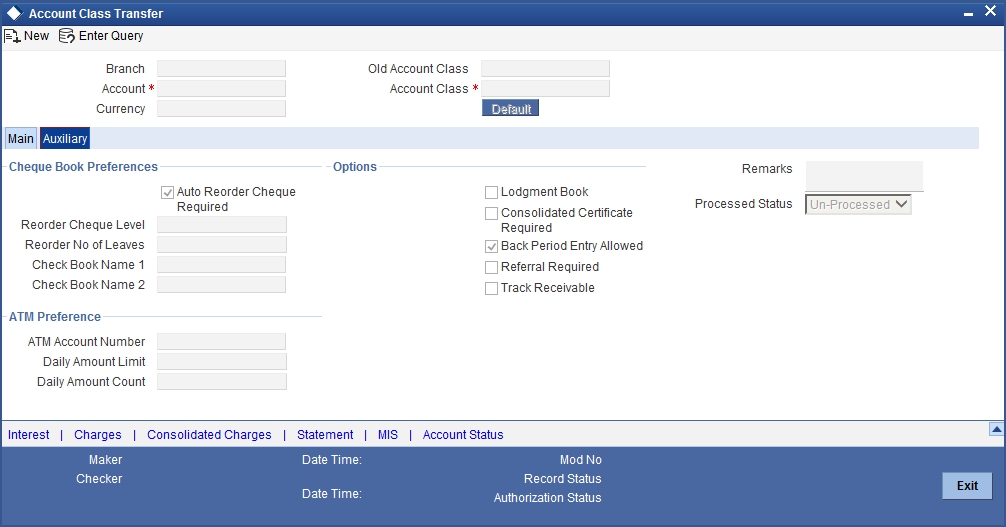
Task: Click the Enter Query toolbar label
Action: point(111,36)
